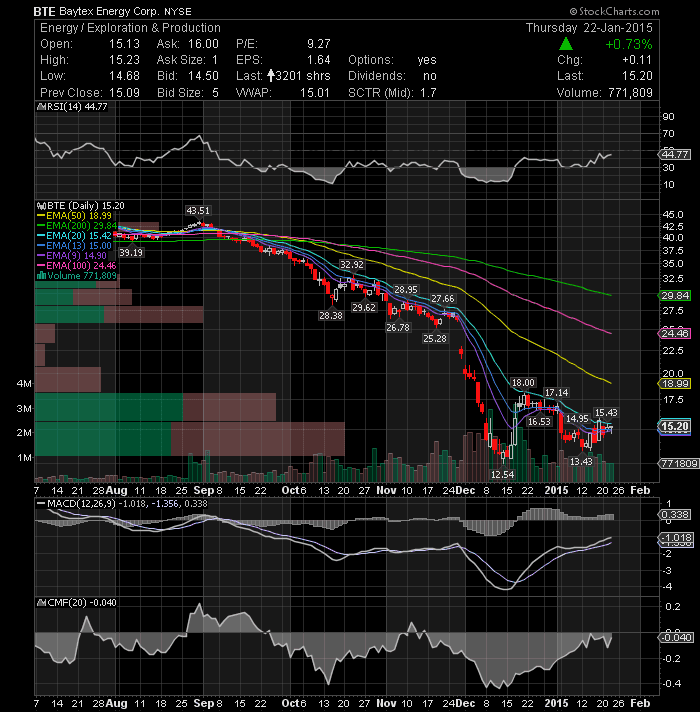The height and width of the screenshot is (712, 700).
Task: Click the Volume bars legend icon
Action: [x=41, y=275]
